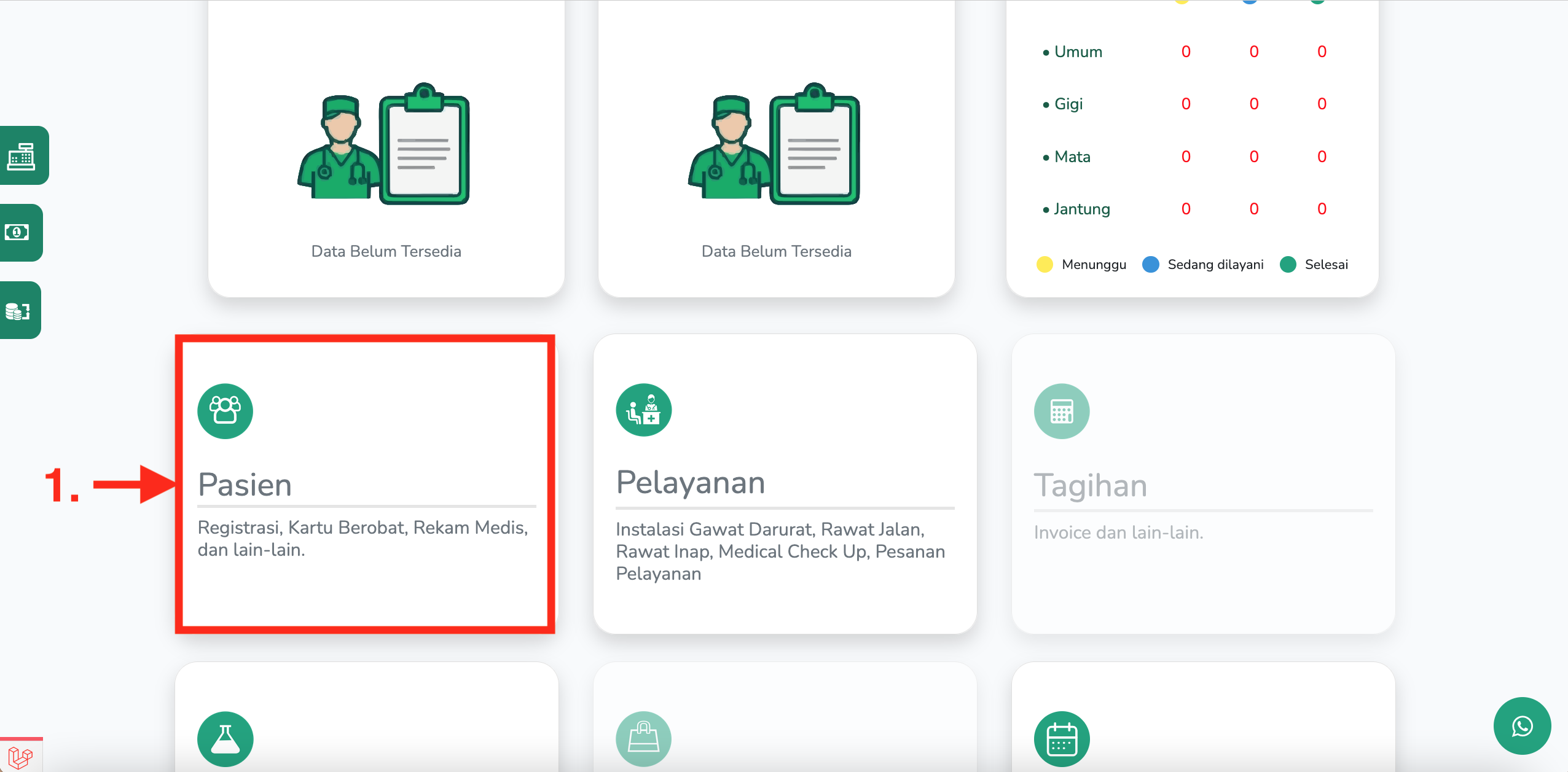The image size is (1568, 772).
Task: Click the Laravel debug bar logo
Action: pyautogui.click(x=20, y=757)
